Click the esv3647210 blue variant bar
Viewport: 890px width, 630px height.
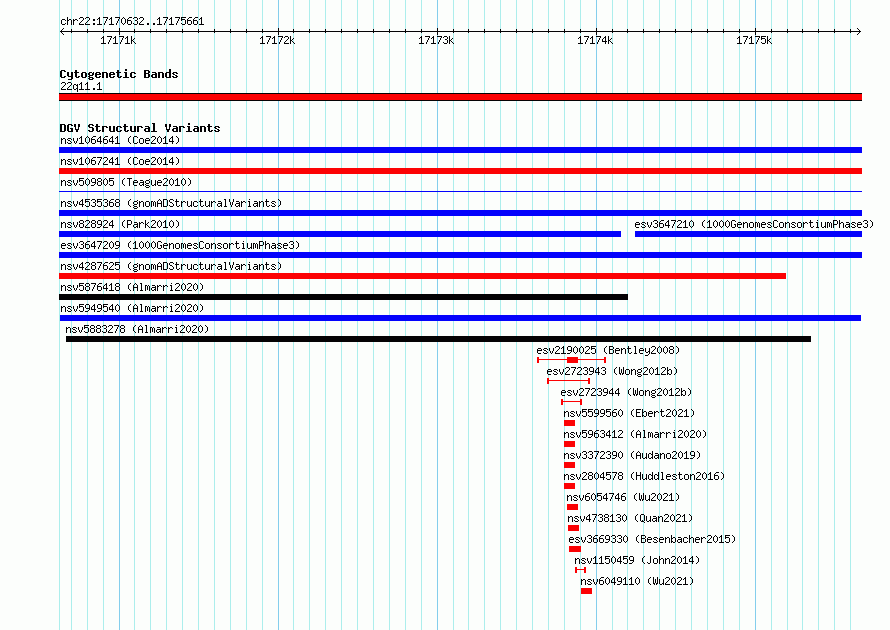748,234
